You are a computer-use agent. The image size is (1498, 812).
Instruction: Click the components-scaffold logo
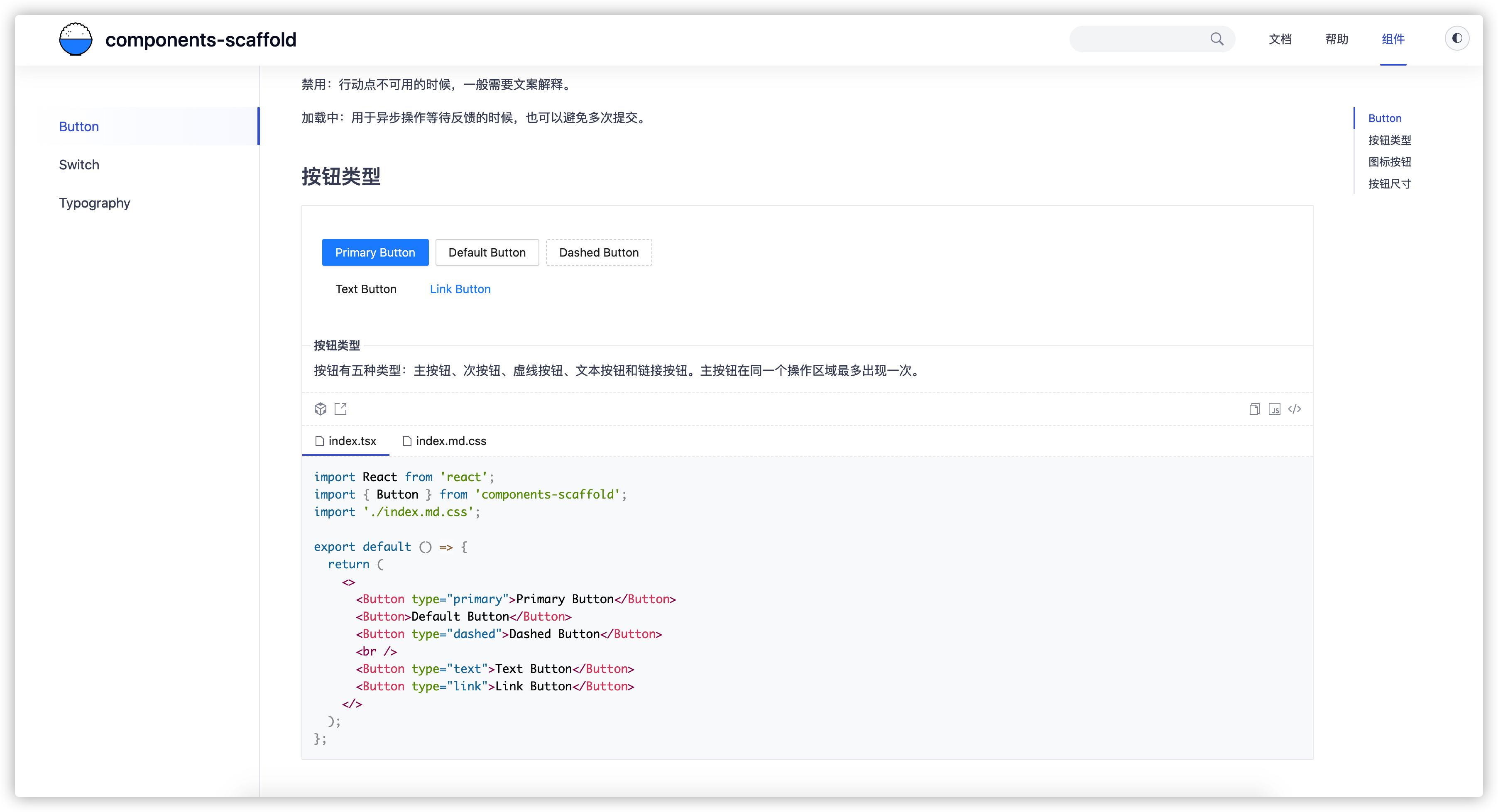tap(76, 39)
